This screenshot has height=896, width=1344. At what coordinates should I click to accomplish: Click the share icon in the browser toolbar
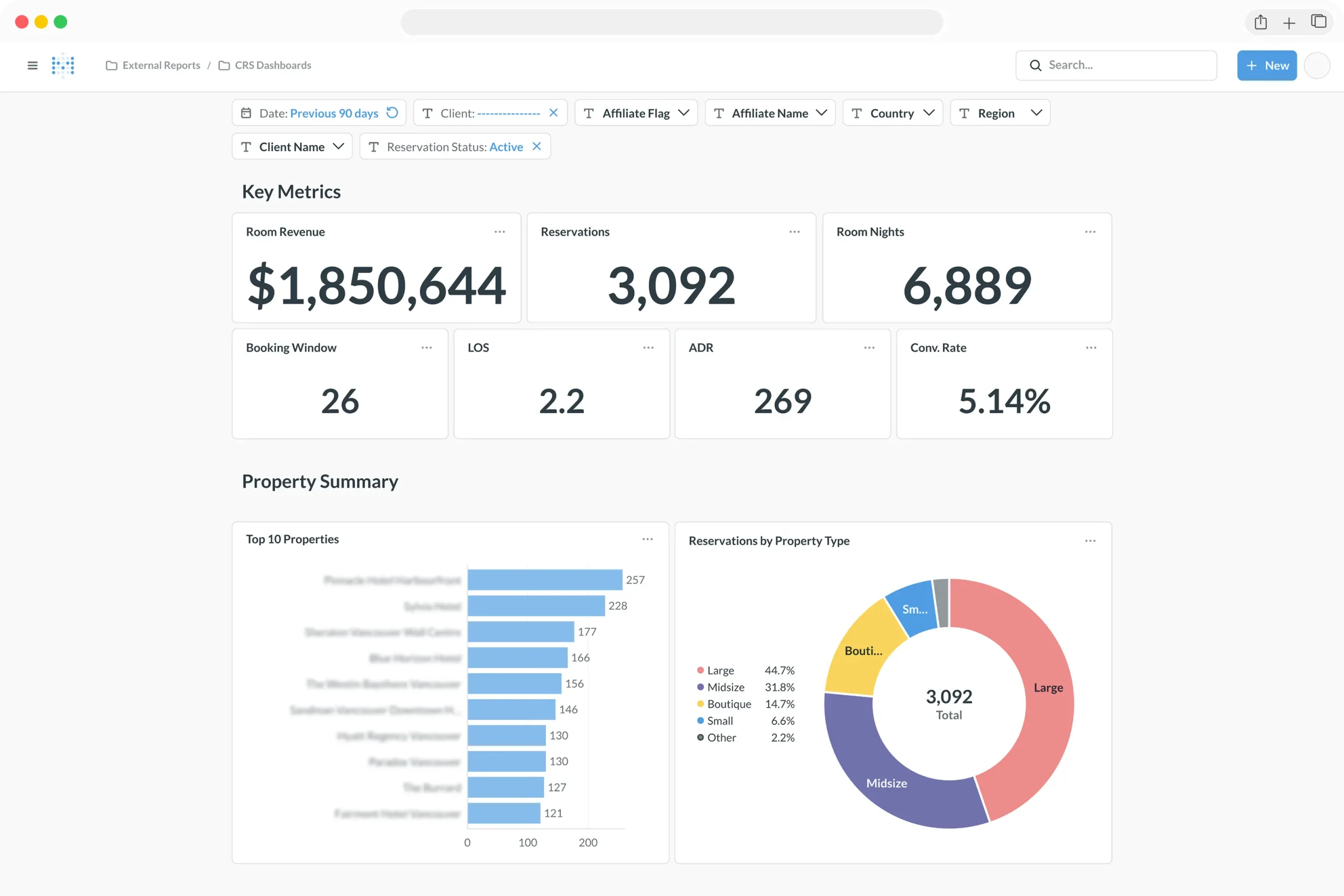[1261, 22]
